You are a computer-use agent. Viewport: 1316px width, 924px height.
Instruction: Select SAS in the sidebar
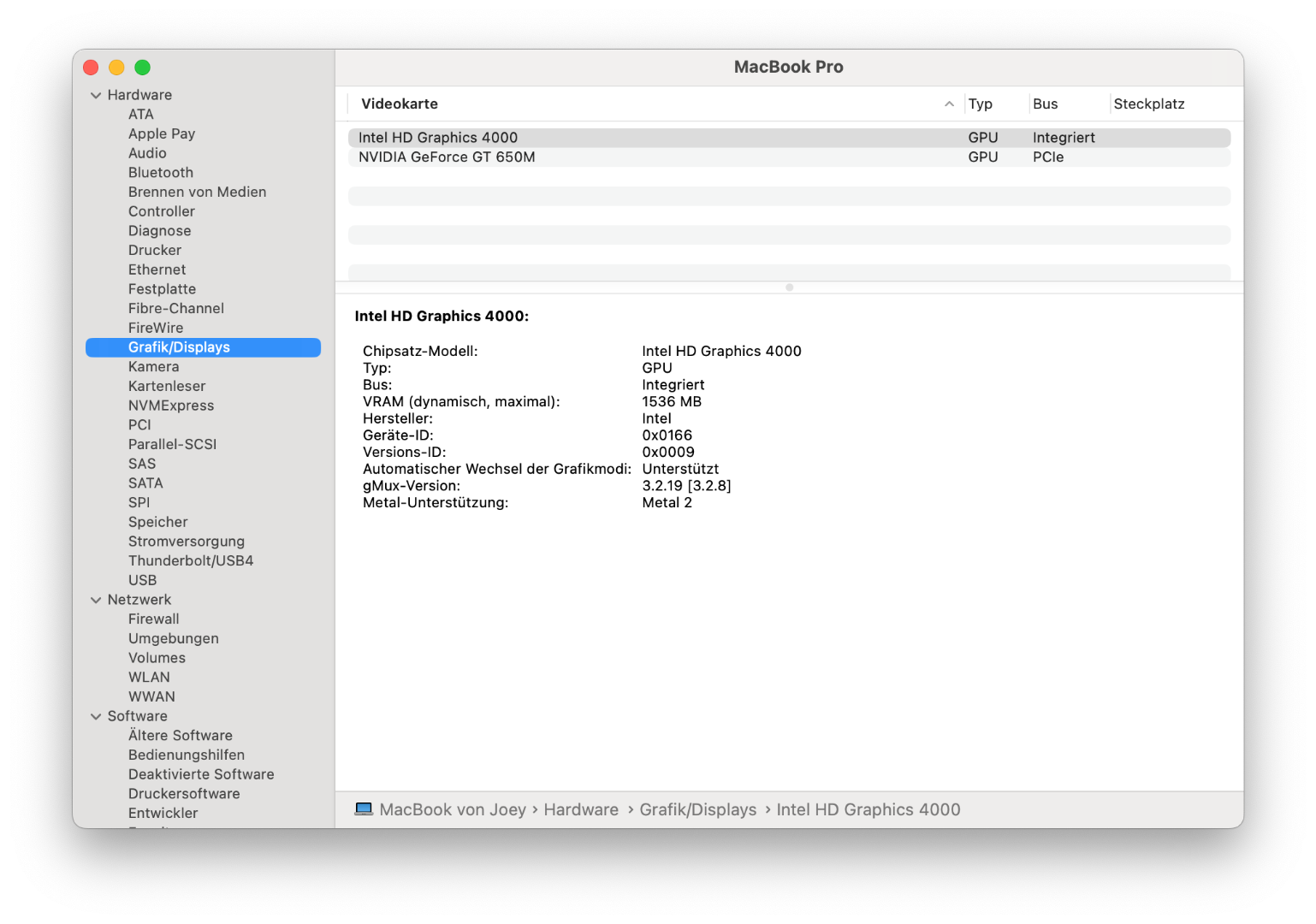(142, 464)
